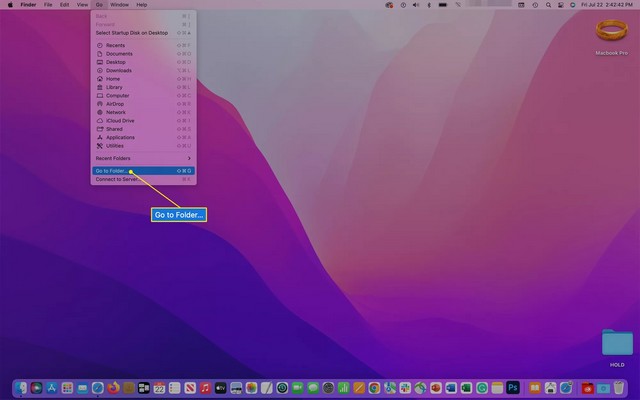Launch Finder from the Dock

pyautogui.click(x=21, y=387)
